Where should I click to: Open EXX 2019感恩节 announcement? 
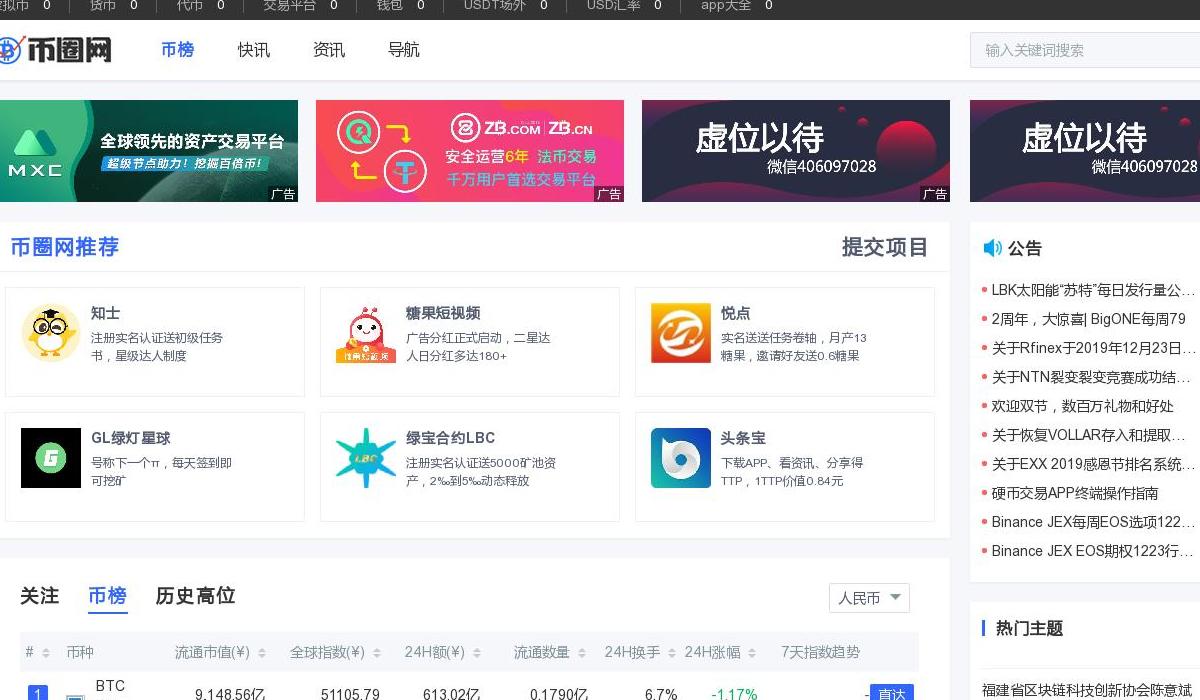click(x=1093, y=464)
